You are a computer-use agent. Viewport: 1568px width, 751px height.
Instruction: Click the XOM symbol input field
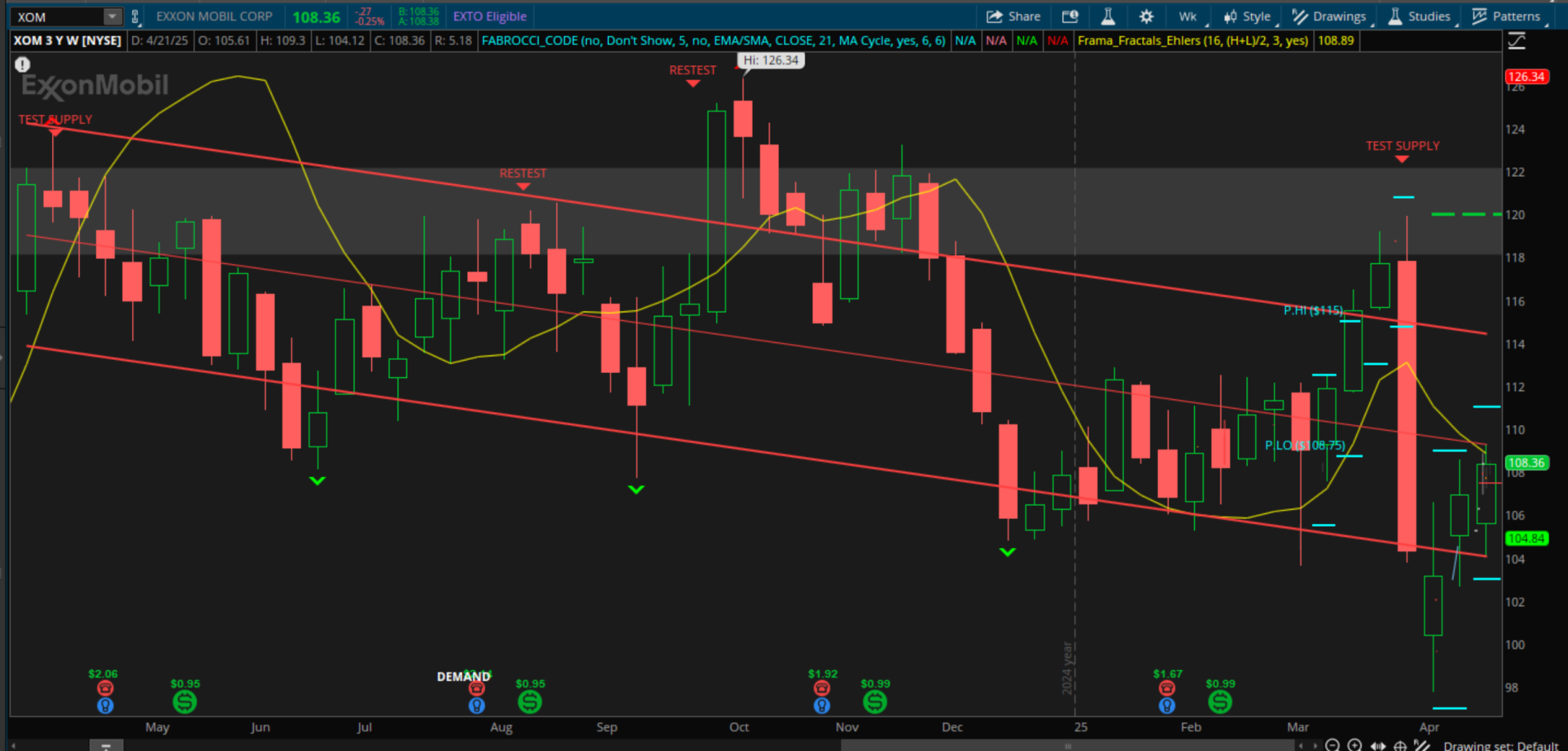[x=58, y=17]
